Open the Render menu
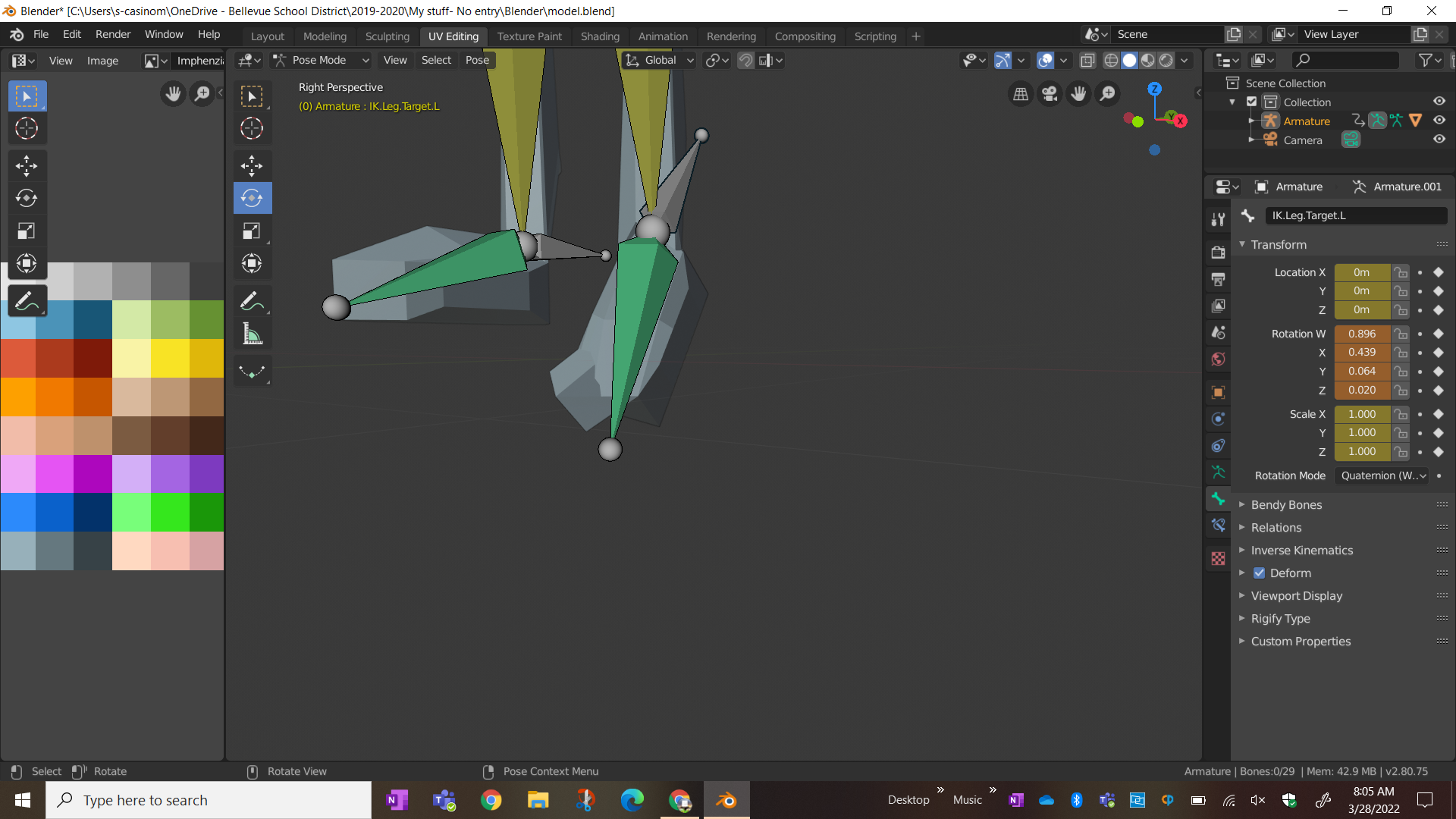 point(113,34)
